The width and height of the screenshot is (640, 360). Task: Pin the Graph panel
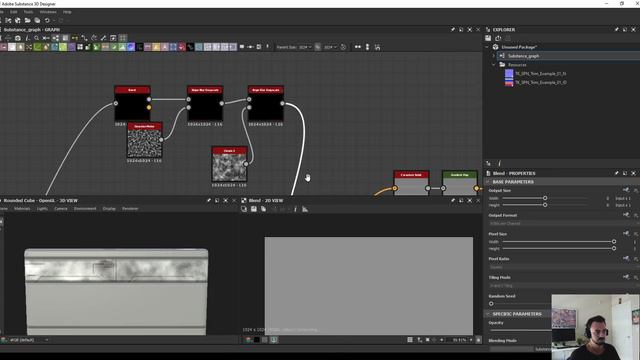click(453, 29)
